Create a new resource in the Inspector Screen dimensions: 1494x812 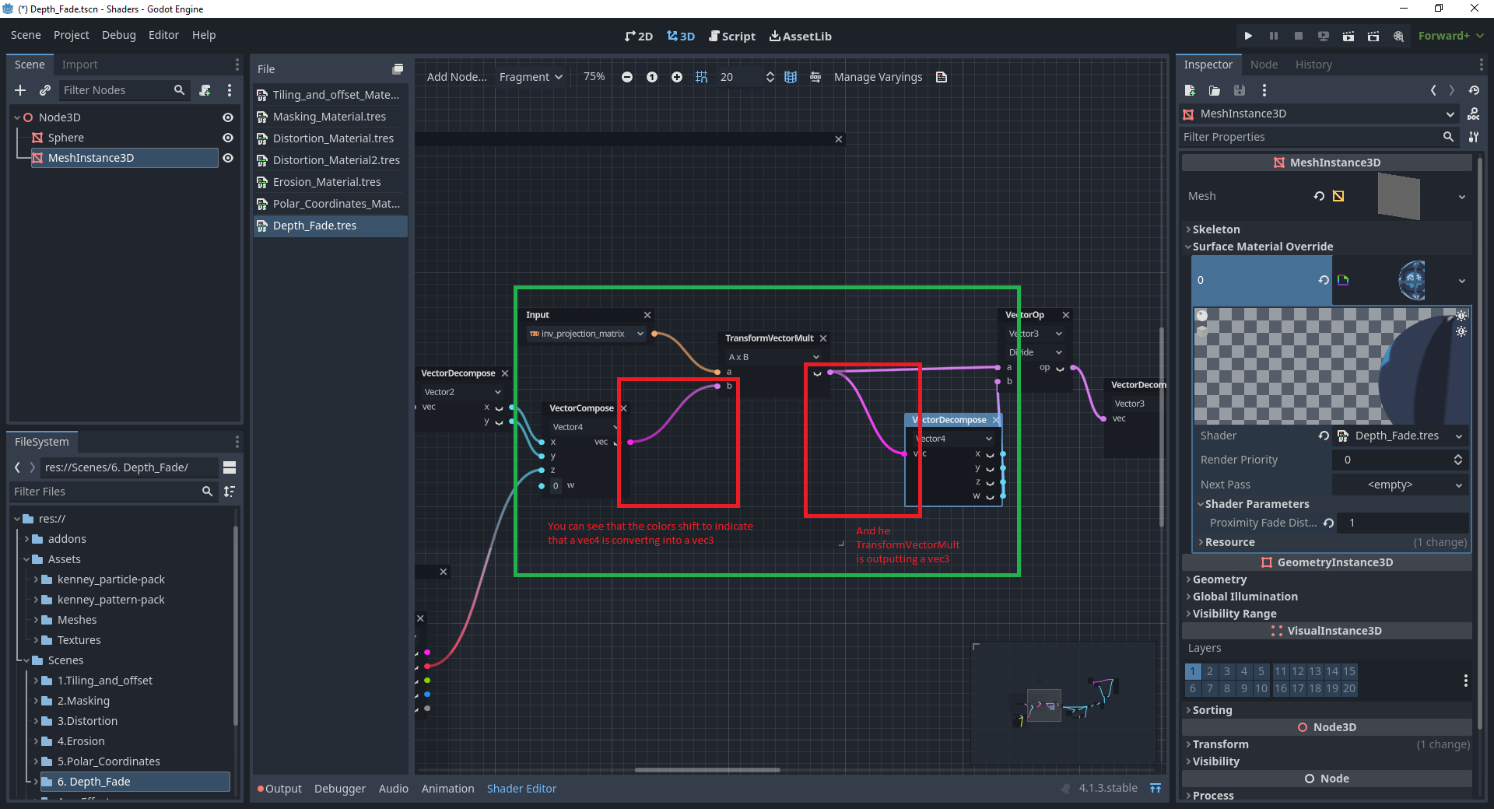tap(1190, 90)
